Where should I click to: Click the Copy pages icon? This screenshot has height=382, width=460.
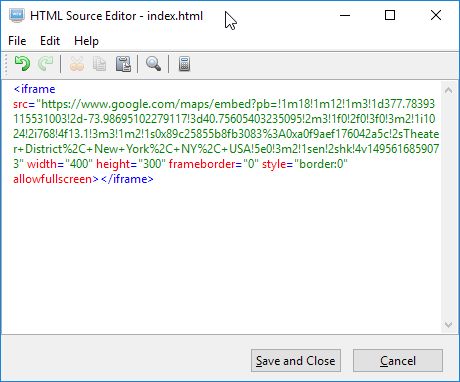[99, 64]
